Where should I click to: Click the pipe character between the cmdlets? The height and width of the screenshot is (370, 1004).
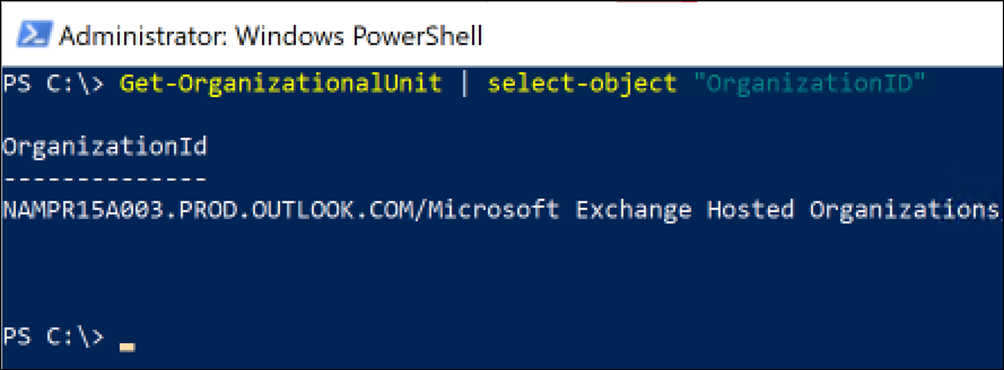coord(466,84)
